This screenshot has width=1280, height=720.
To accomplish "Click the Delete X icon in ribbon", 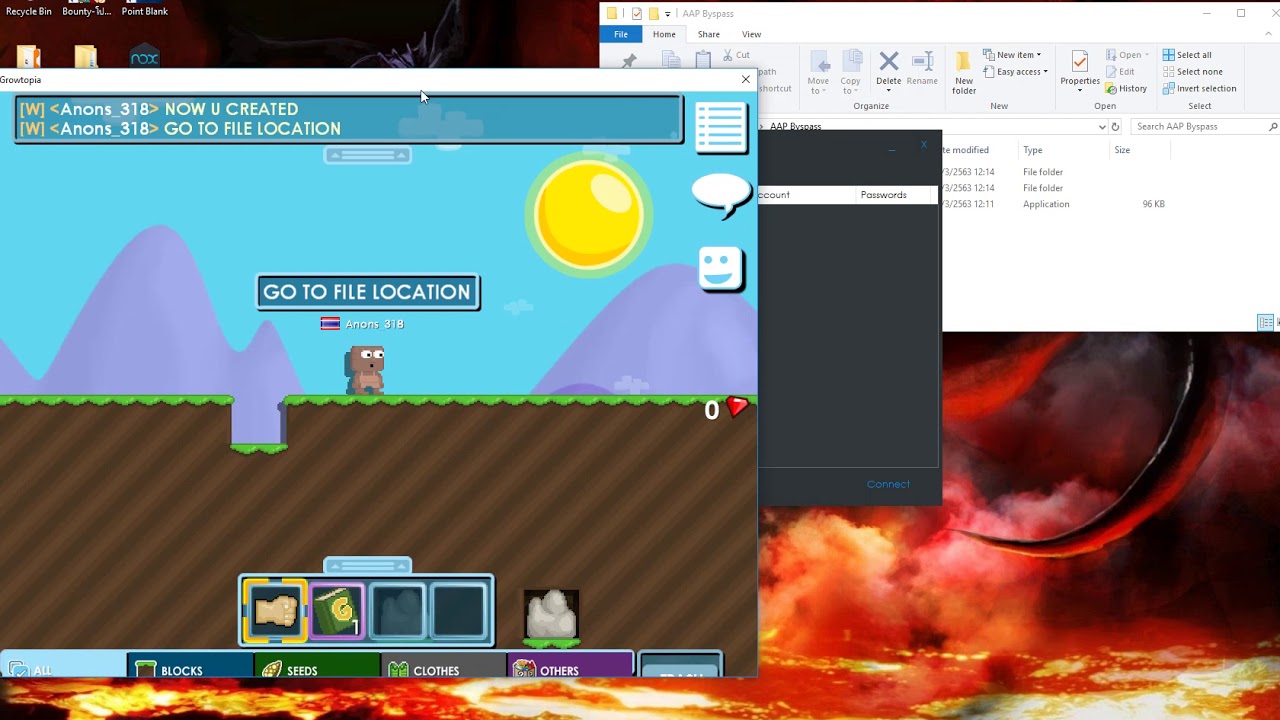I will [889, 63].
